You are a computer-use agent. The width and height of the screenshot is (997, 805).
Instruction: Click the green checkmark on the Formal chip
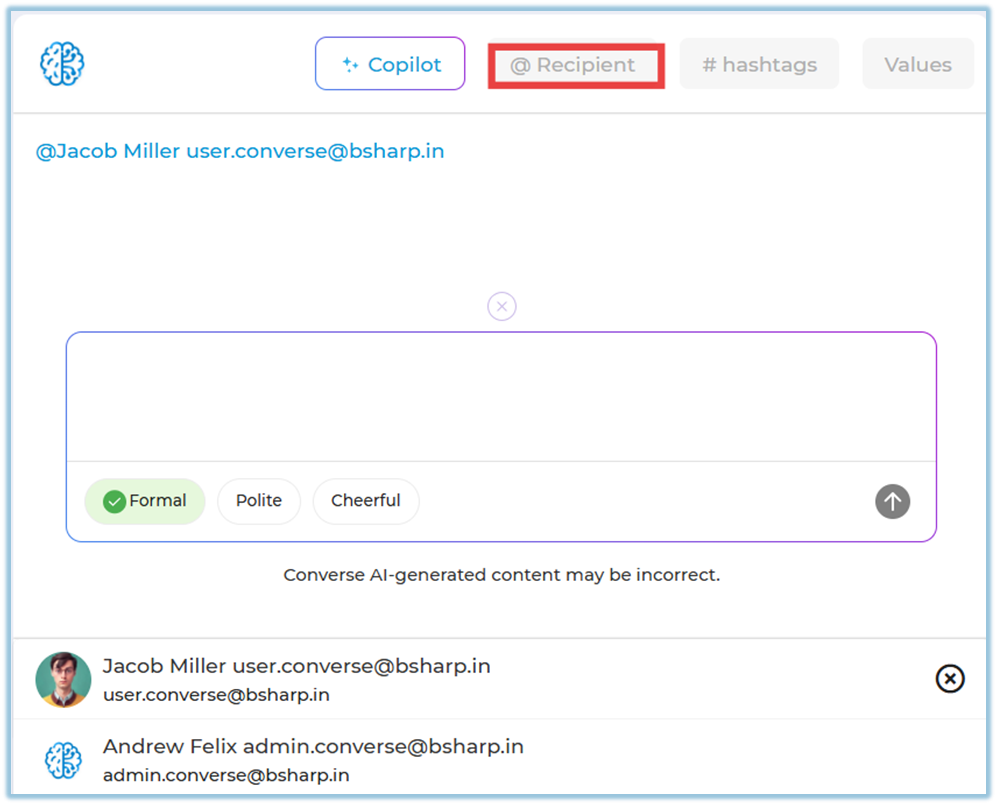pos(114,501)
